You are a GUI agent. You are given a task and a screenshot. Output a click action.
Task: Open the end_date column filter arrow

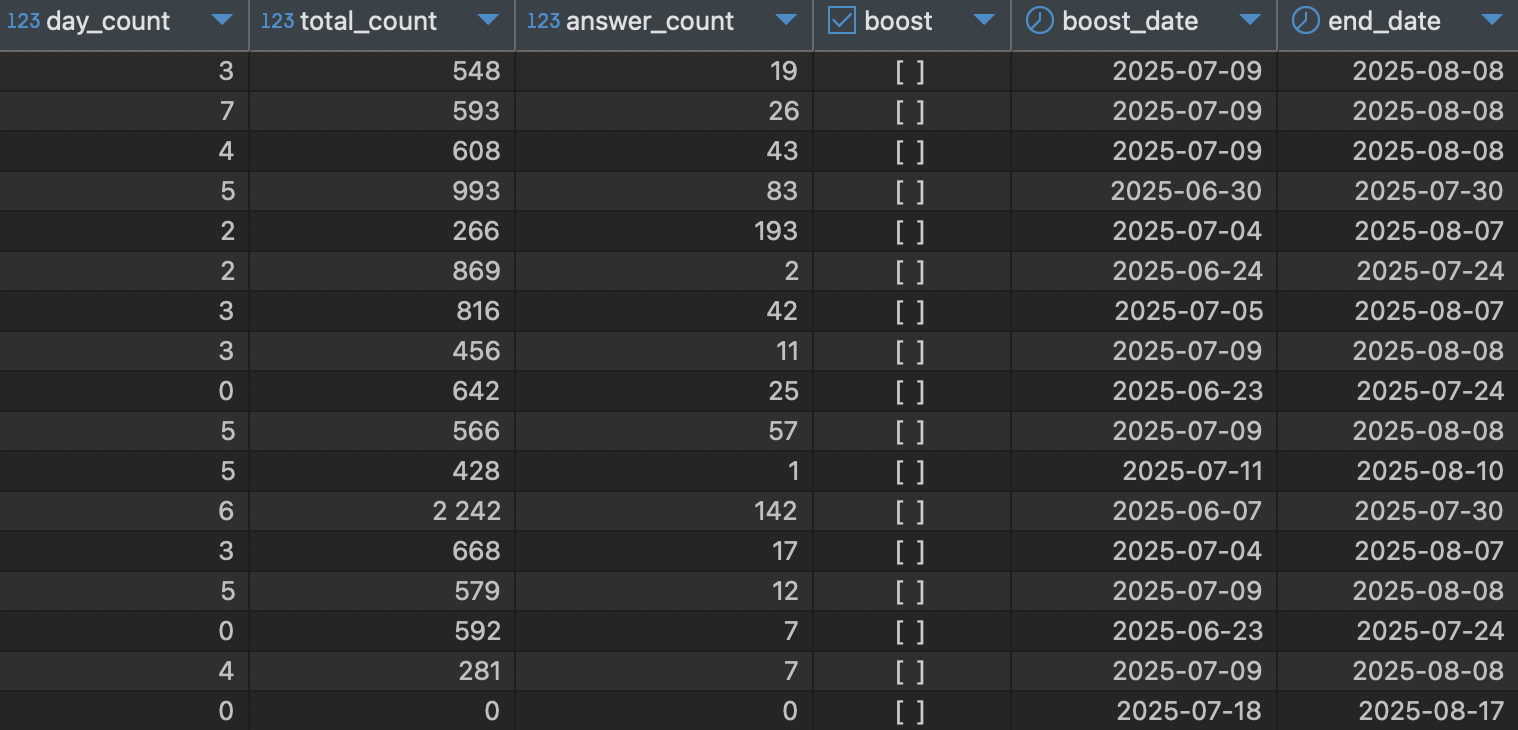tap(1492, 20)
